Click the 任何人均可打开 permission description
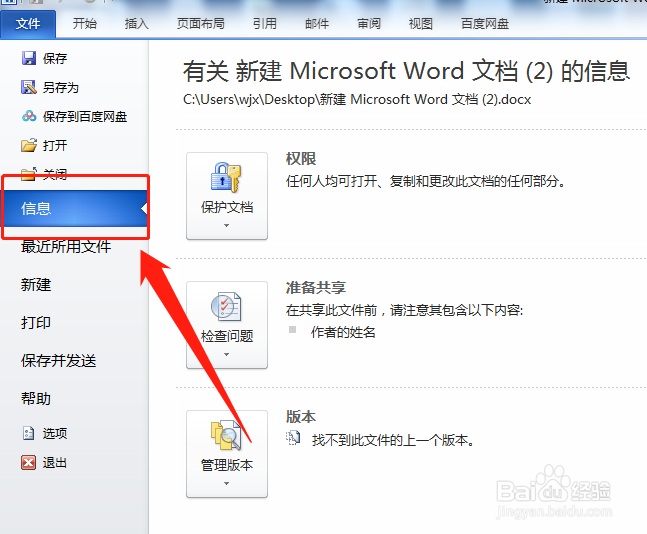The image size is (647, 534). click(x=426, y=181)
